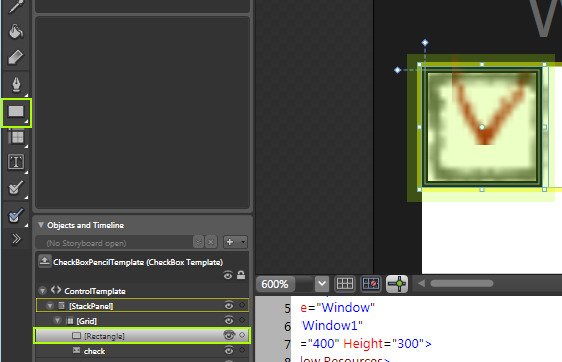Select the Pen tool
The height and width of the screenshot is (362, 562).
[16, 84]
